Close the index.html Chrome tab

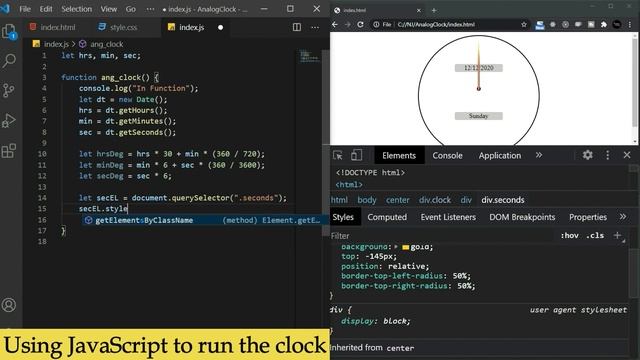(x=419, y=10)
